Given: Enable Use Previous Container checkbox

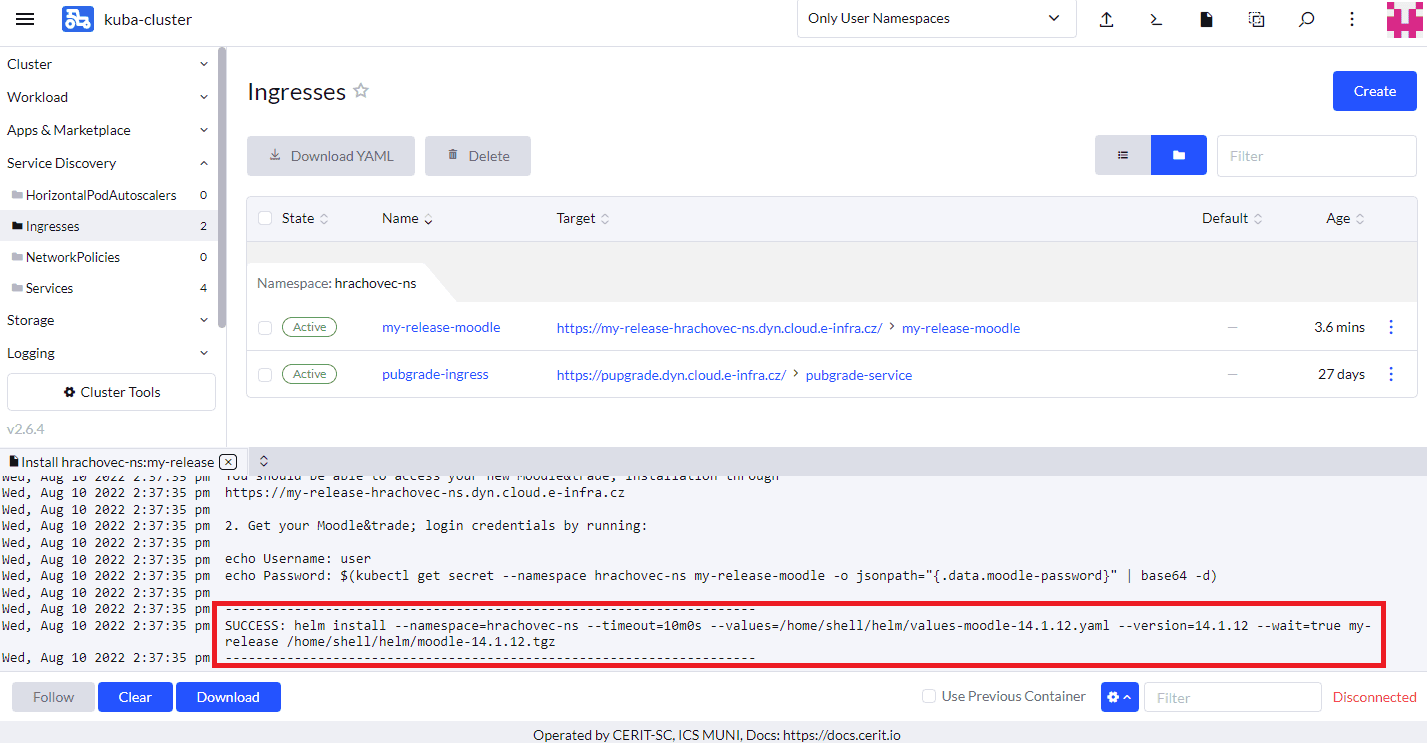Looking at the screenshot, I should pos(929,696).
